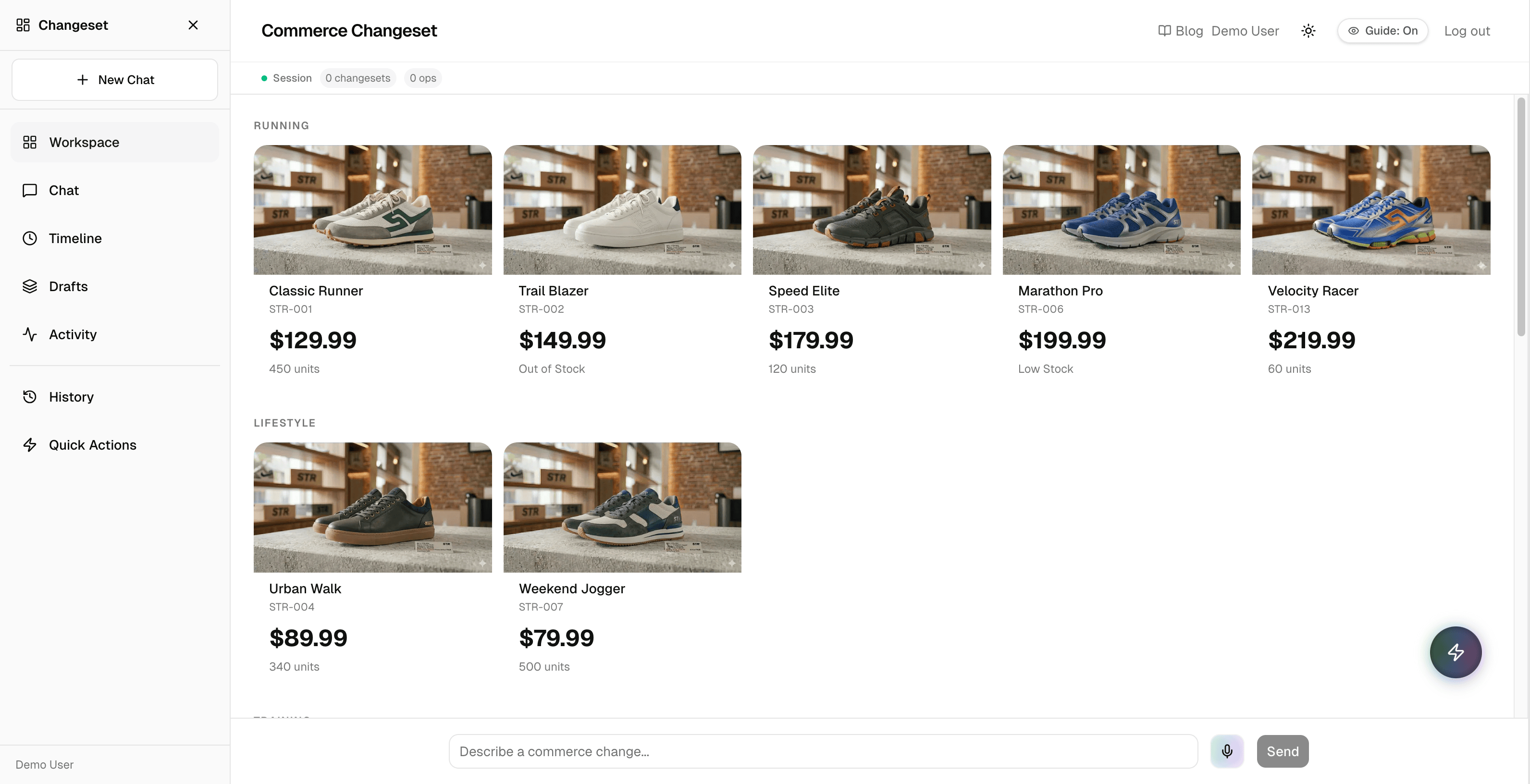Click the microphone icon for voice input

[x=1227, y=751]
